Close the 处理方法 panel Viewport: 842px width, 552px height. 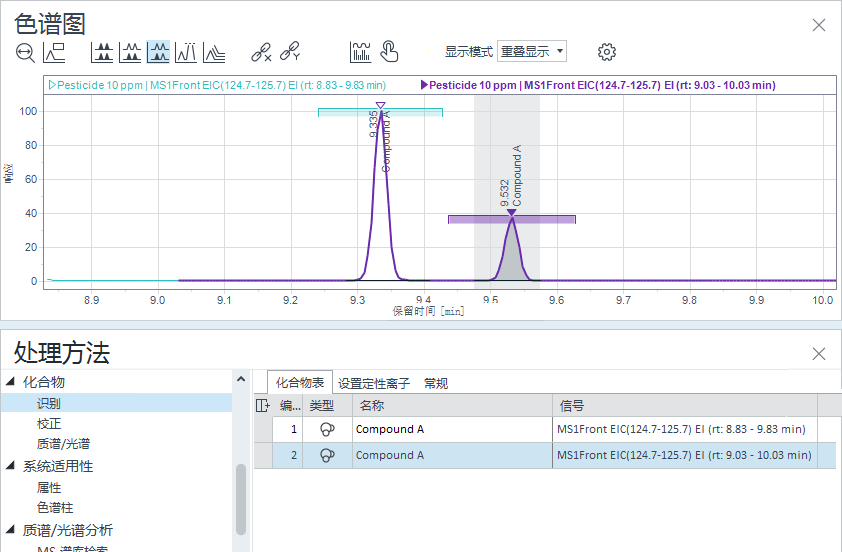pyautogui.click(x=818, y=354)
